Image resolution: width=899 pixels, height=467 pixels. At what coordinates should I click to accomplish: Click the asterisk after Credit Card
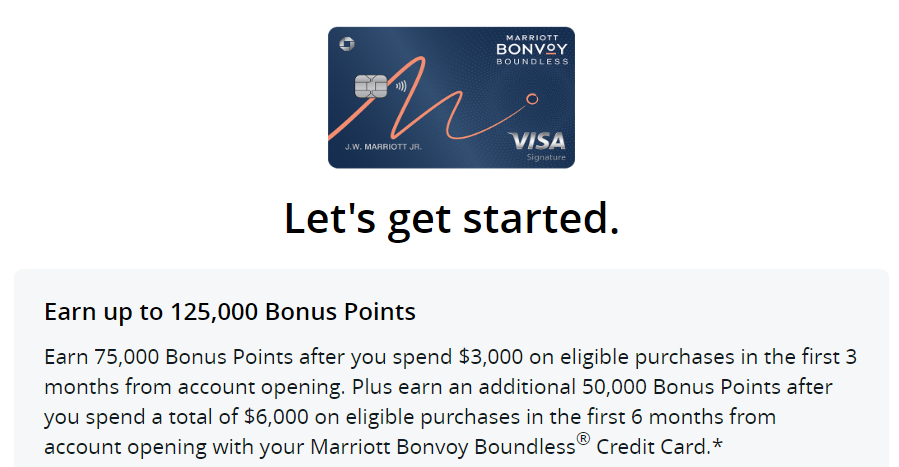pos(717,443)
